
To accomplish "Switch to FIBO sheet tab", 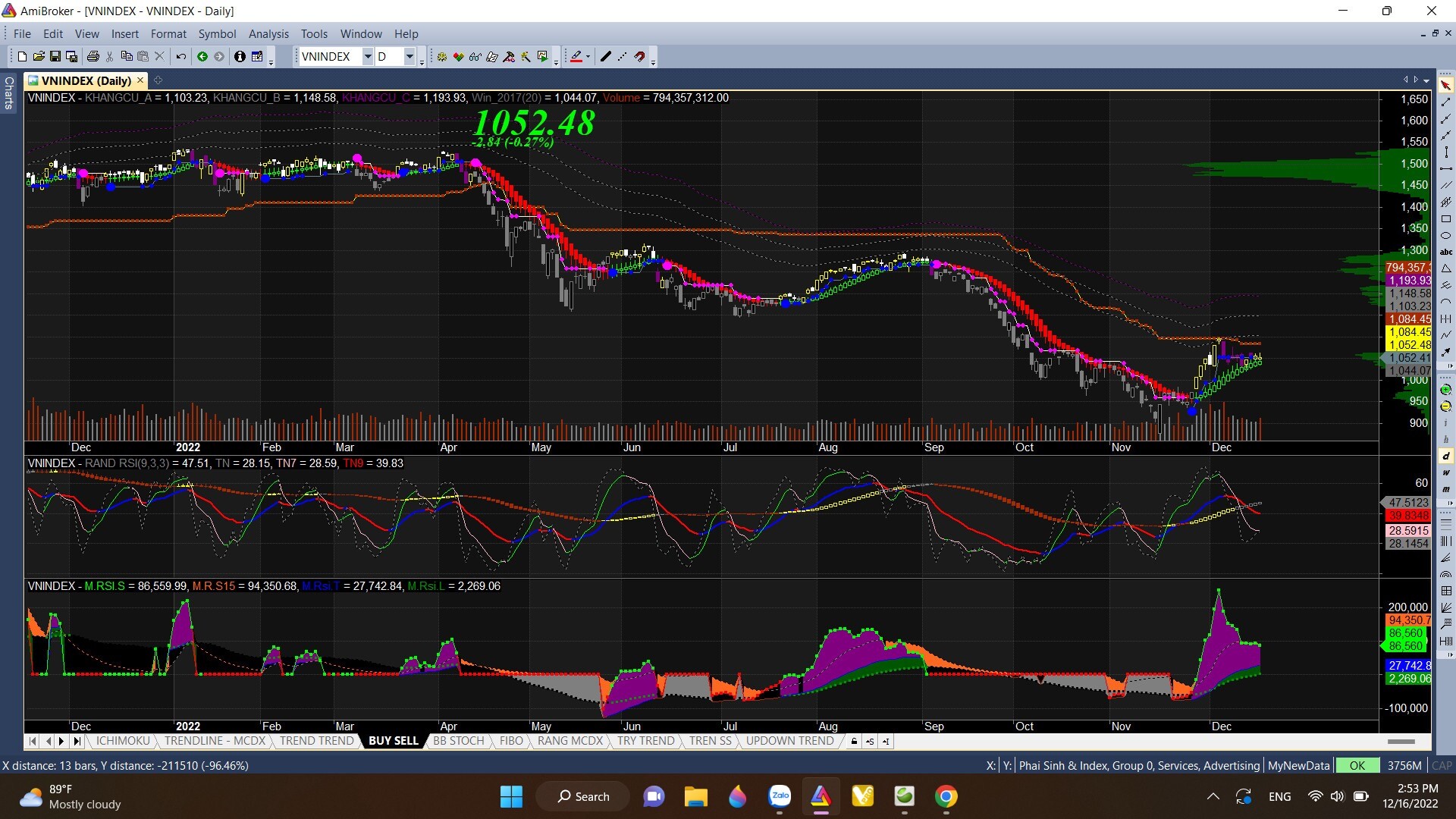I will [511, 741].
